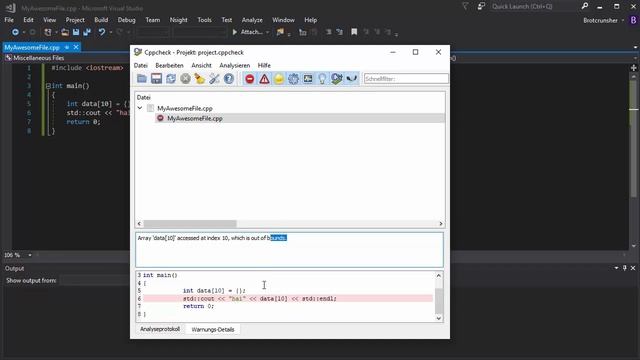Click the Save icon in Visual Studio's toolbar
The width and height of the screenshot is (640, 360).
point(76,32)
